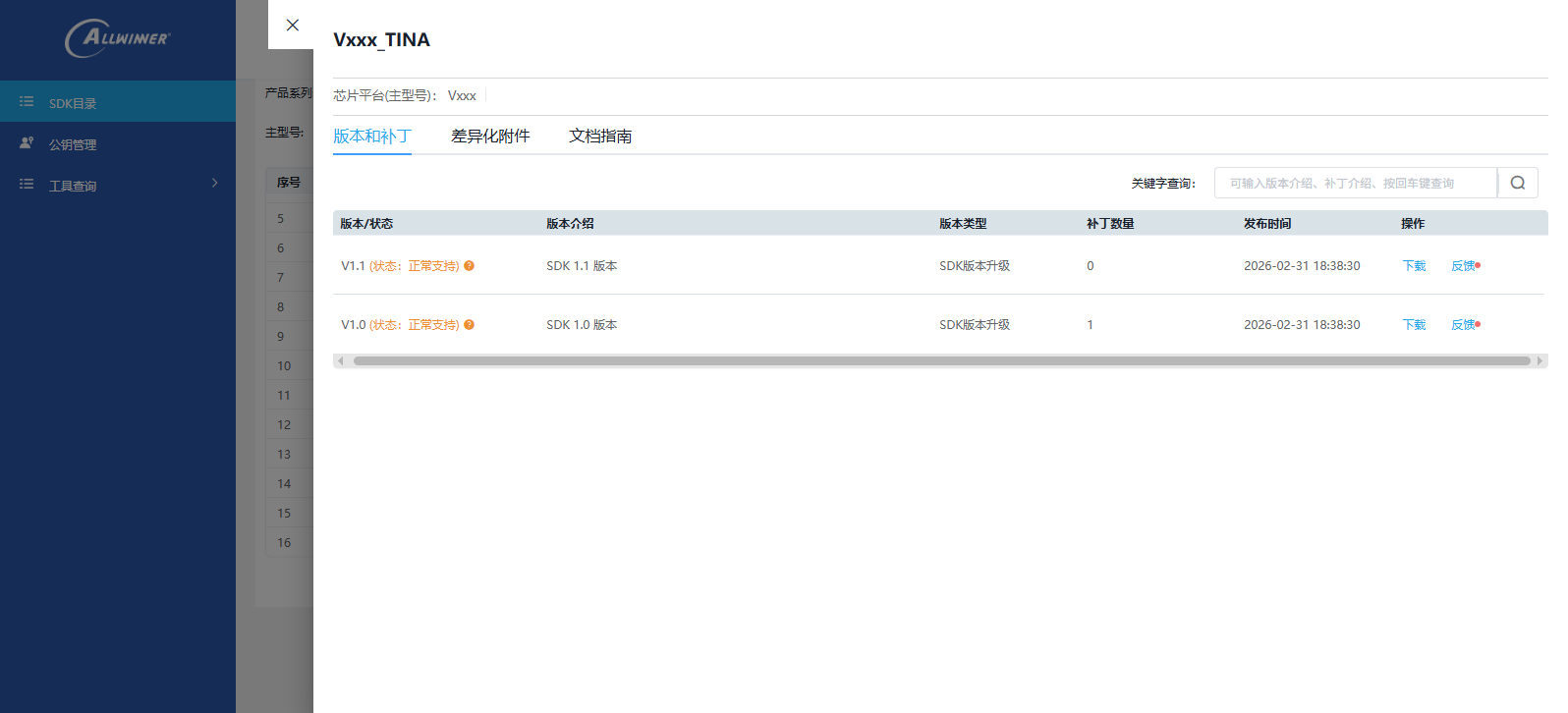
Task: Click patch count 0 in V1.1 row
Action: [x=1091, y=266]
